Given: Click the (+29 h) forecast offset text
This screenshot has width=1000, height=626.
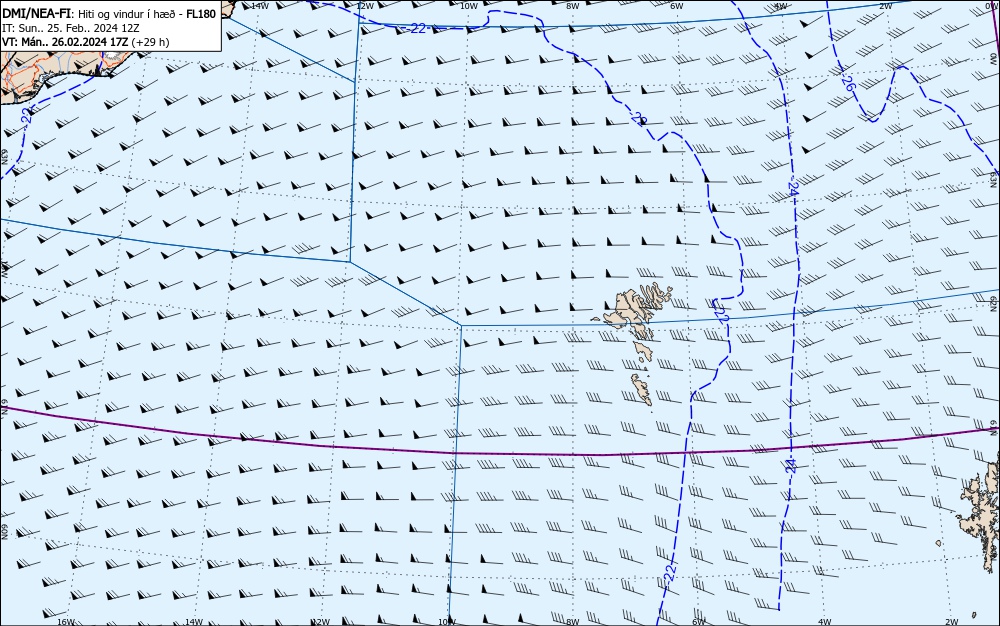Looking at the screenshot, I should (150, 42).
